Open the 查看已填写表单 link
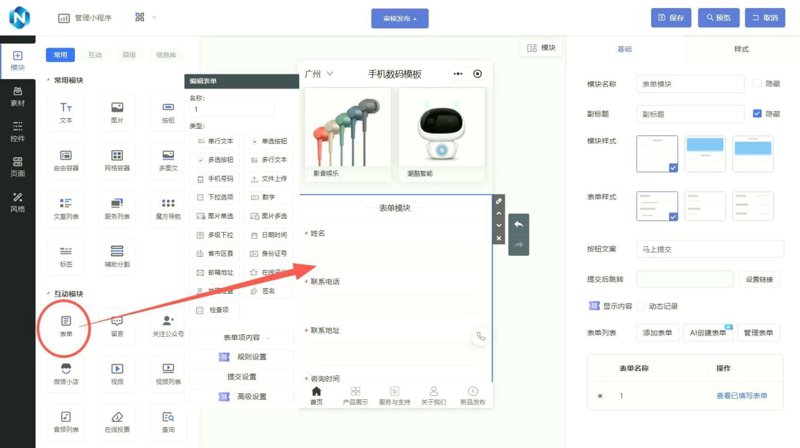Image resolution: width=800 pixels, height=448 pixels. pyautogui.click(x=741, y=395)
